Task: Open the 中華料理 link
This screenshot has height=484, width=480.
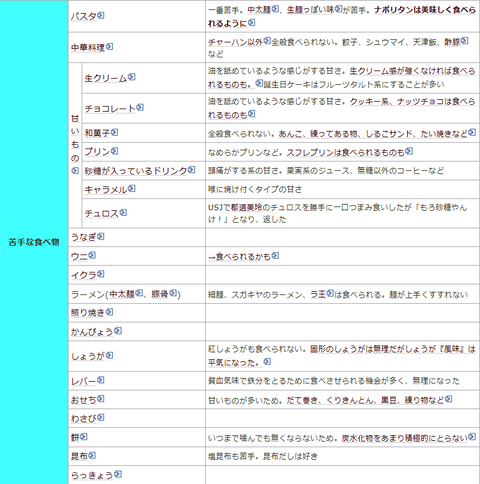Action: pyautogui.click(x=88, y=47)
